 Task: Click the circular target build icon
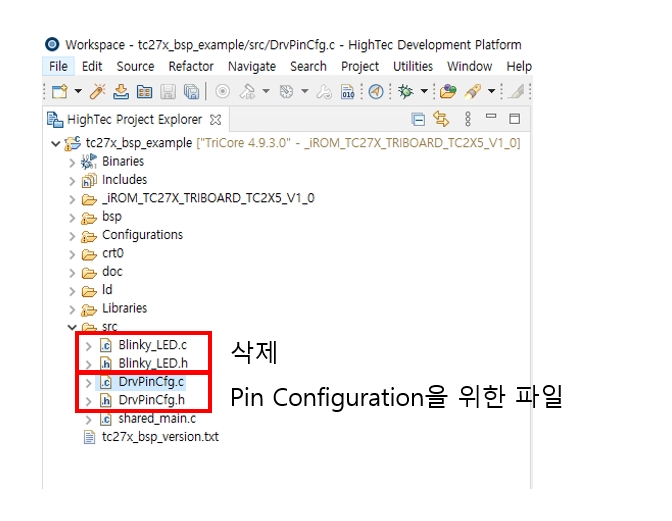(x=222, y=91)
